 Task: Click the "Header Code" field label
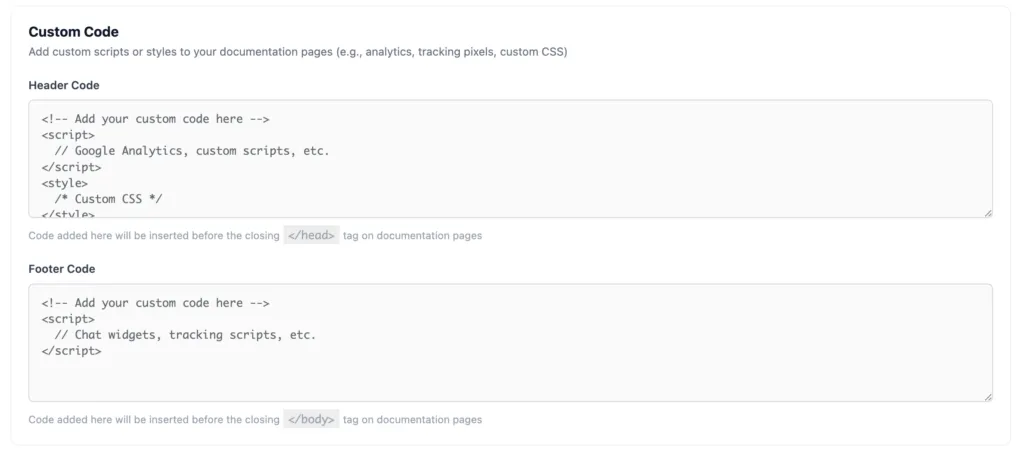click(x=64, y=85)
